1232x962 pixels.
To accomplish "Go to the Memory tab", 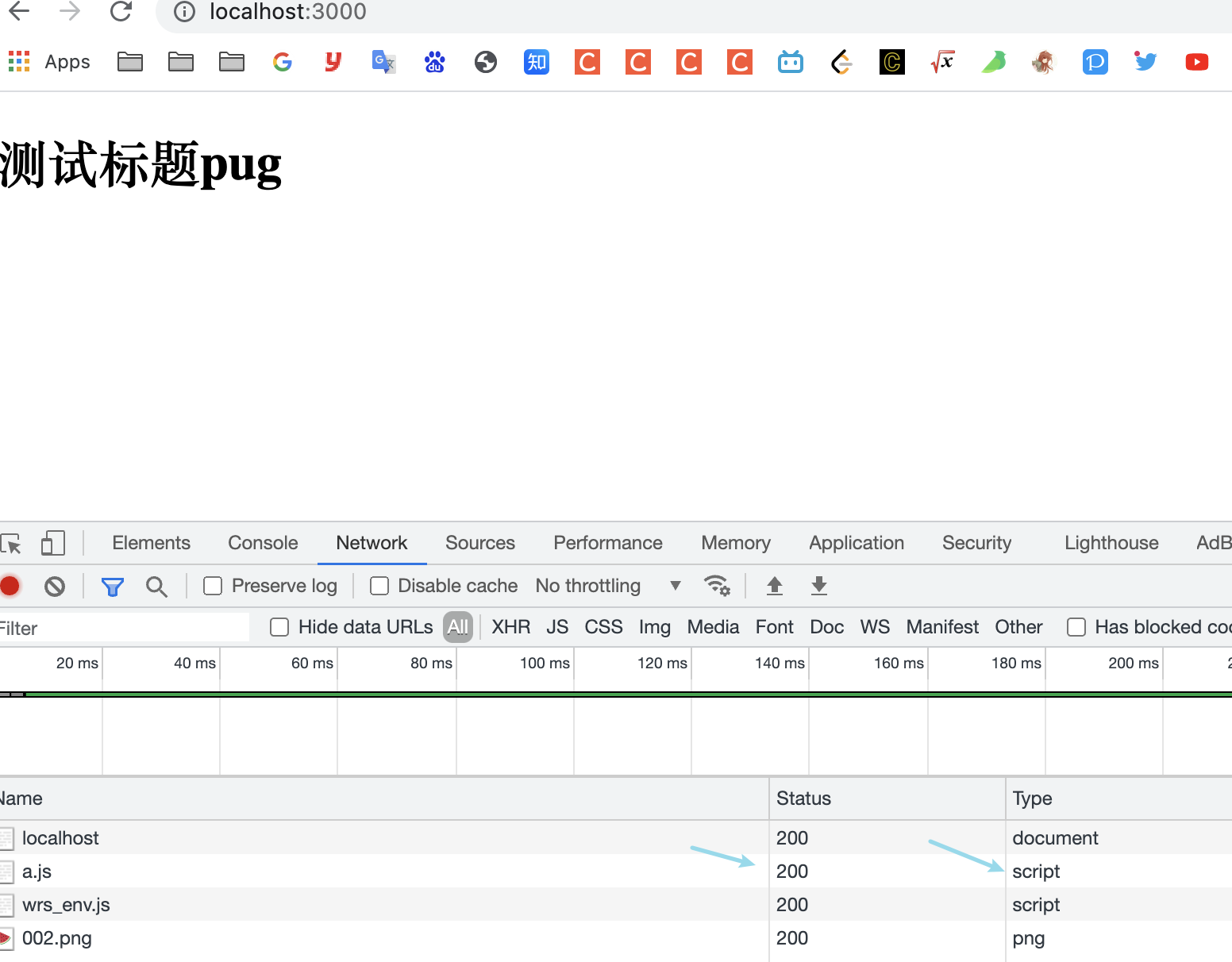I will [736, 543].
